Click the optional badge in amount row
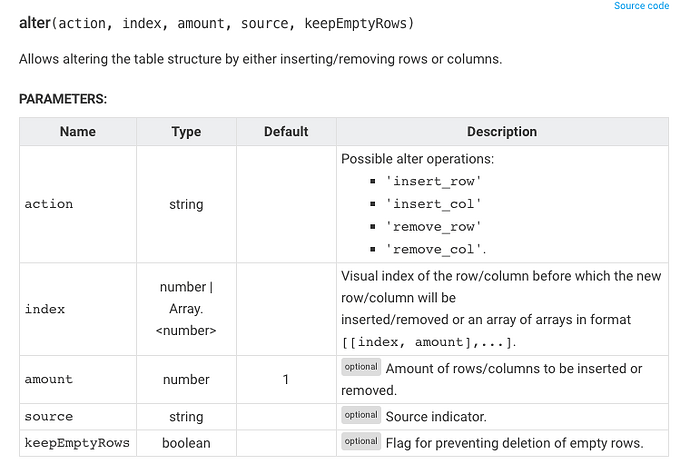690x463 pixels. tap(361, 367)
